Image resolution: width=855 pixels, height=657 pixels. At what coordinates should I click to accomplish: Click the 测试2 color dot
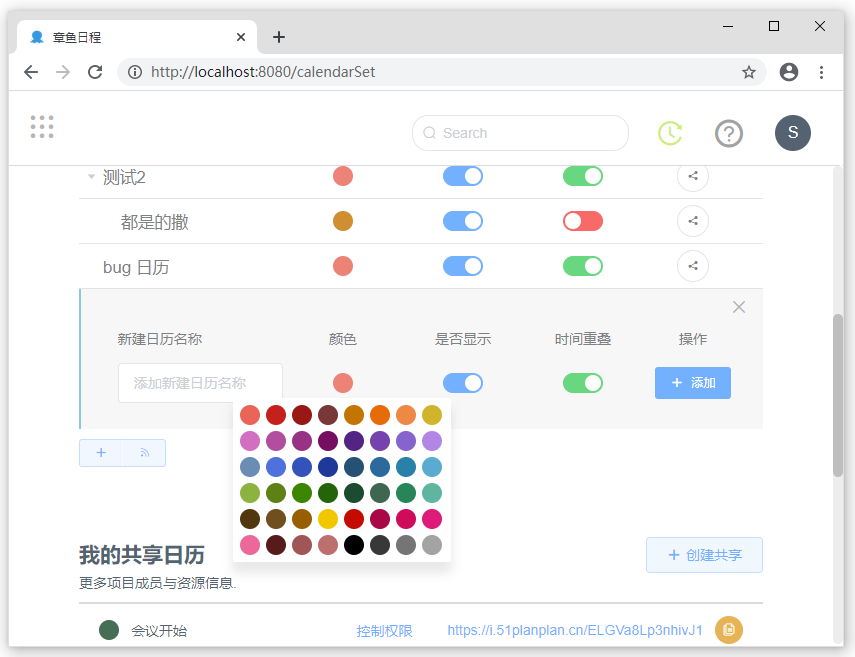coord(343,176)
